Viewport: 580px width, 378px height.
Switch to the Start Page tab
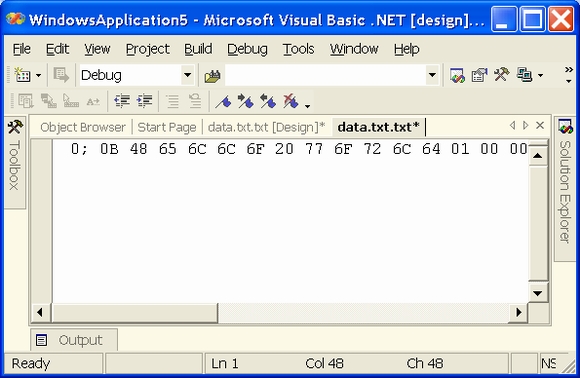point(167,127)
